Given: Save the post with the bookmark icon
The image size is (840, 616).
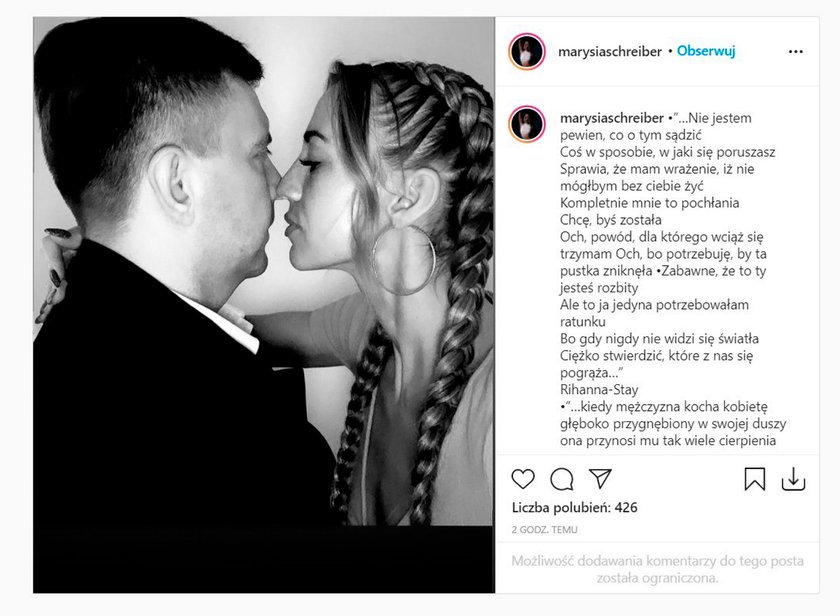Looking at the screenshot, I should click(755, 479).
